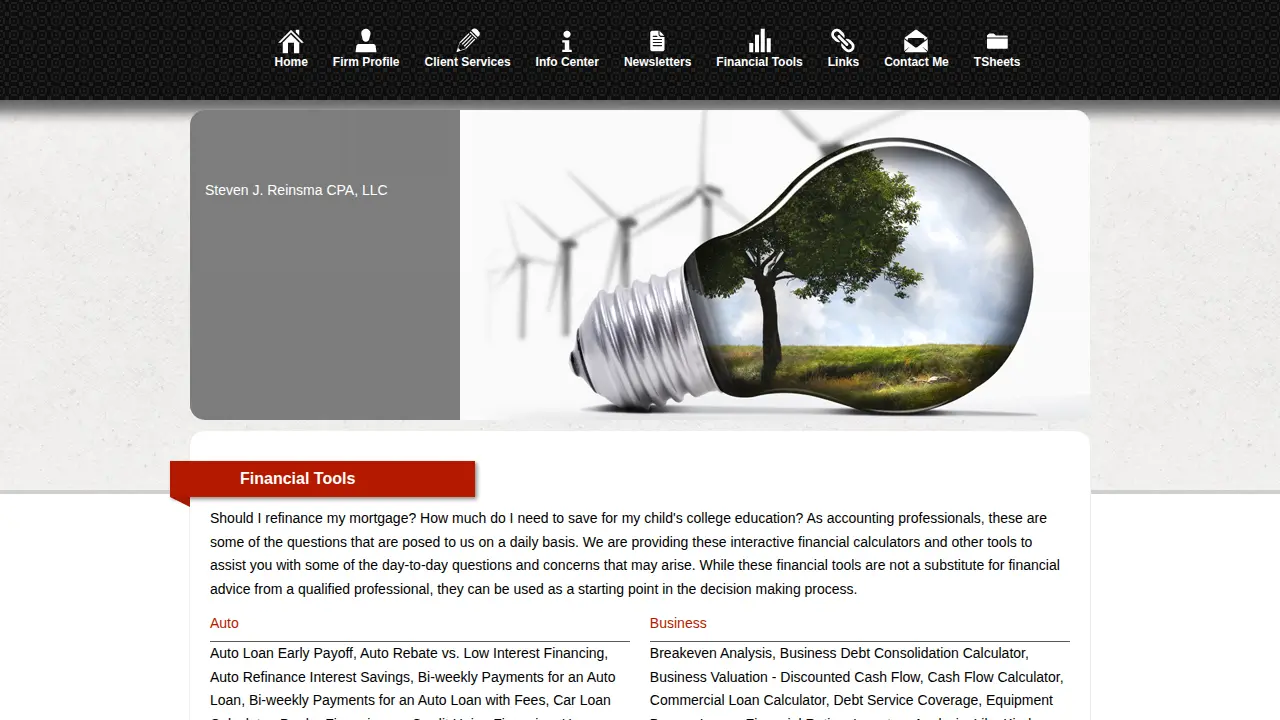Click the light bulb banner image

(x=775, y=265)
